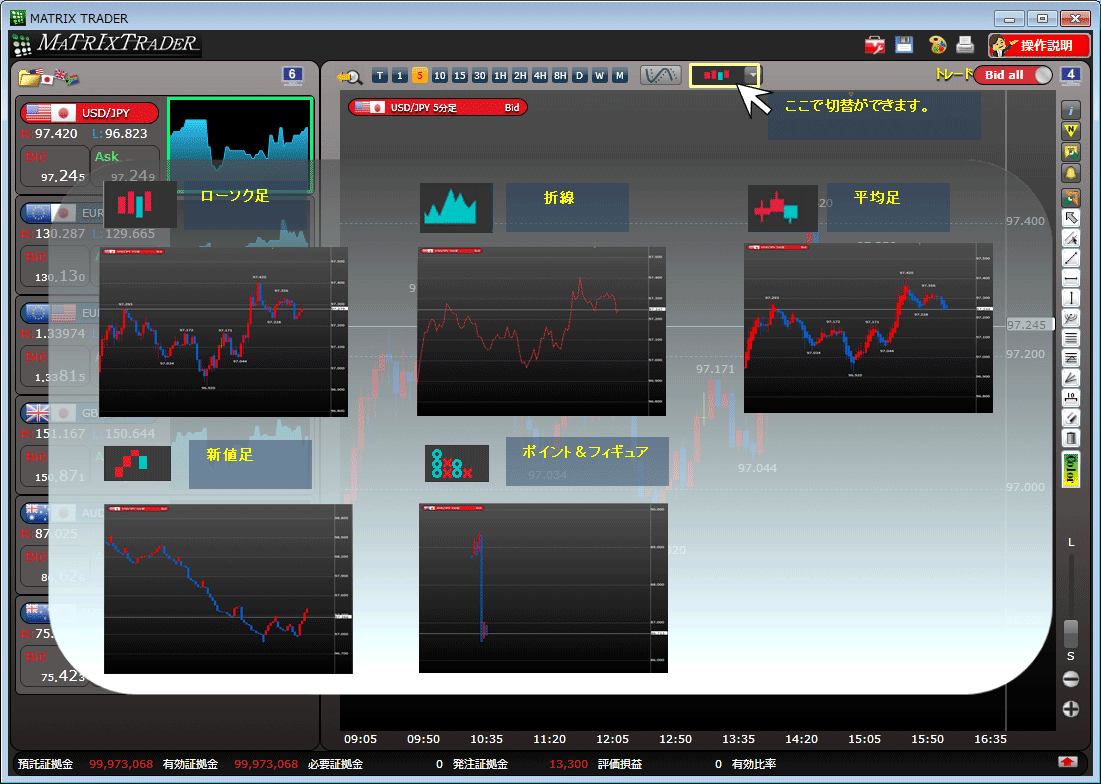Click the orange corner hand icon
The height and width of the screenshot is (784, 1101).
point(1071,198)
